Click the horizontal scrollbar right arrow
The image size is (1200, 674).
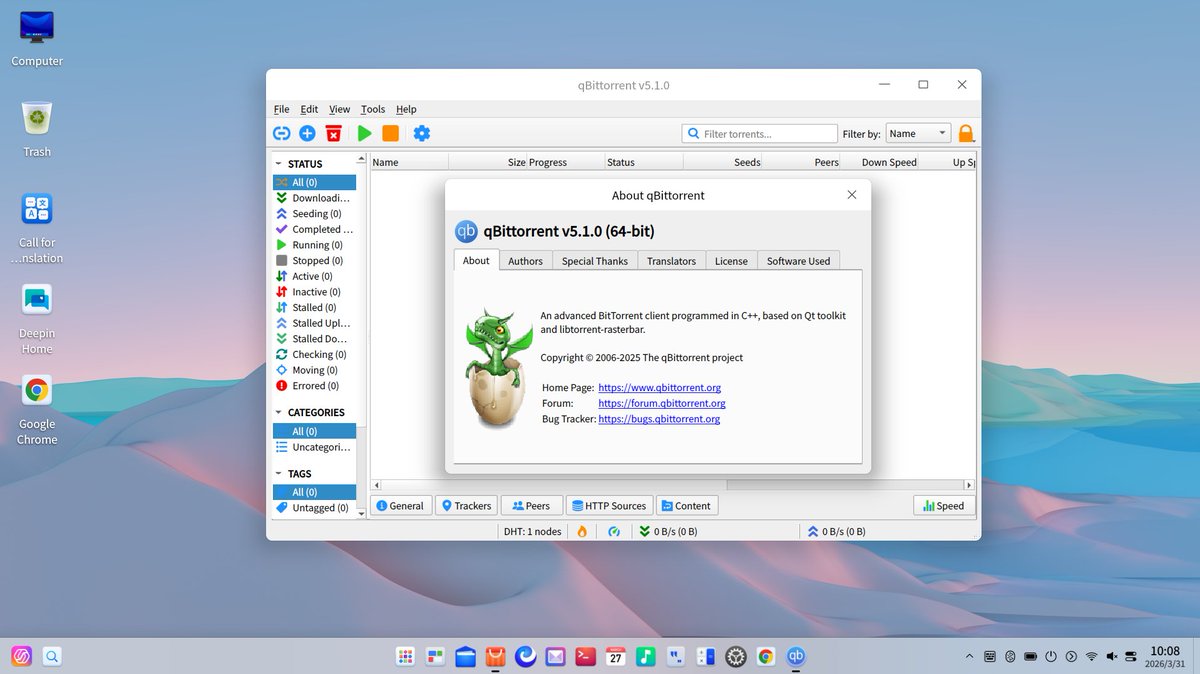point(969,484)
